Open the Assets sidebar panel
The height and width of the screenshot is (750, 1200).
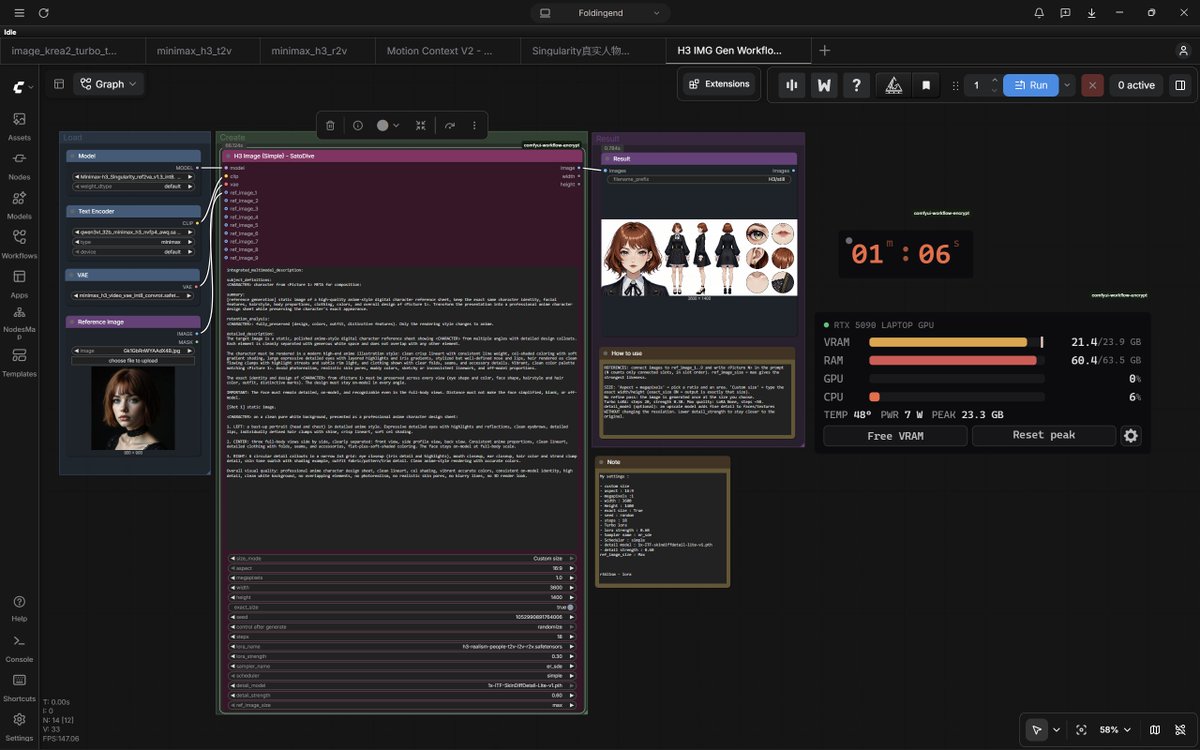coord(19,125)
